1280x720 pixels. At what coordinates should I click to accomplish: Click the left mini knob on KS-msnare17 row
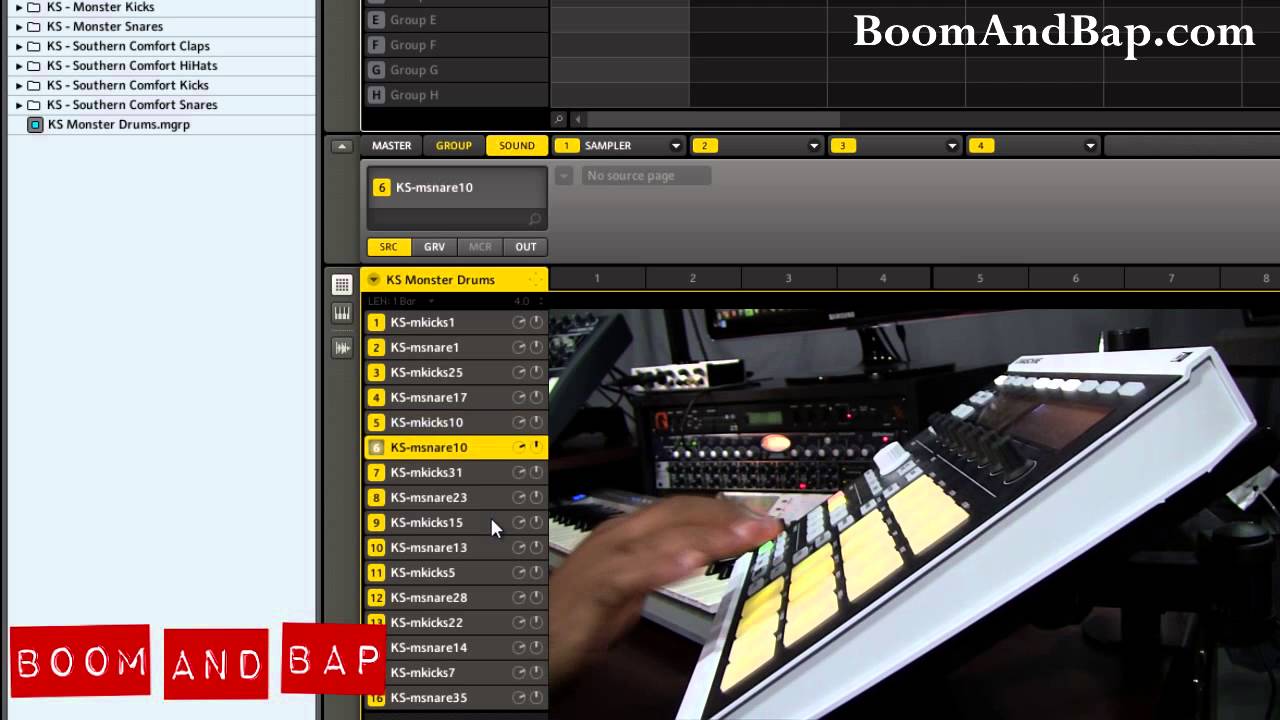pos(519,397)
